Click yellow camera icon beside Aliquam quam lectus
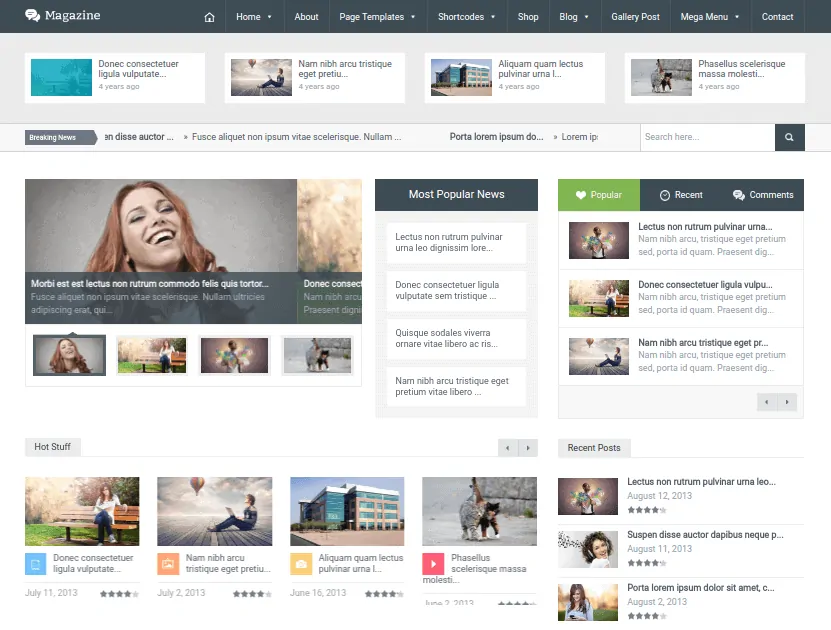 click(301, 564)
